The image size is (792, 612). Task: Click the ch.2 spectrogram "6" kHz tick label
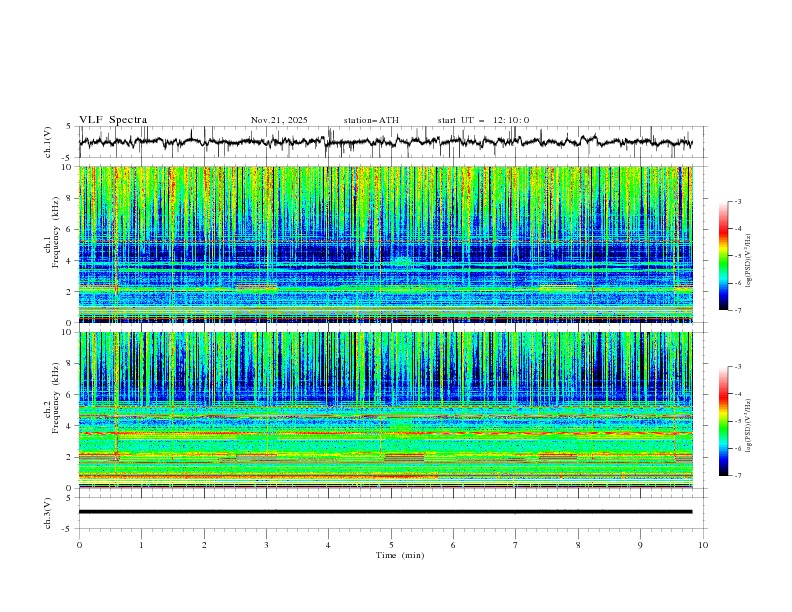click(x=70, y=395)
